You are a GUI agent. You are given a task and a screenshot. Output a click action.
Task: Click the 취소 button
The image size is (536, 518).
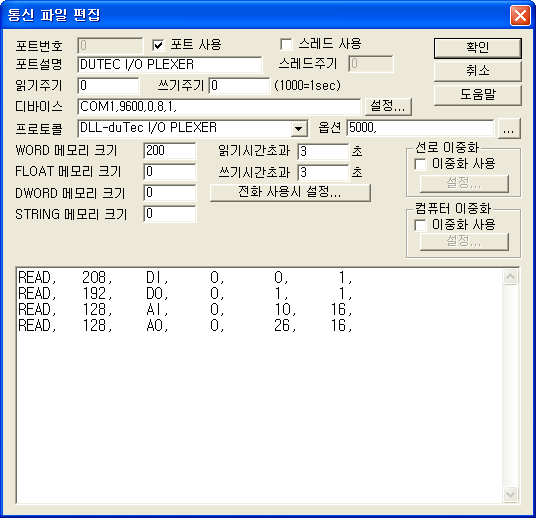[478, 71]
